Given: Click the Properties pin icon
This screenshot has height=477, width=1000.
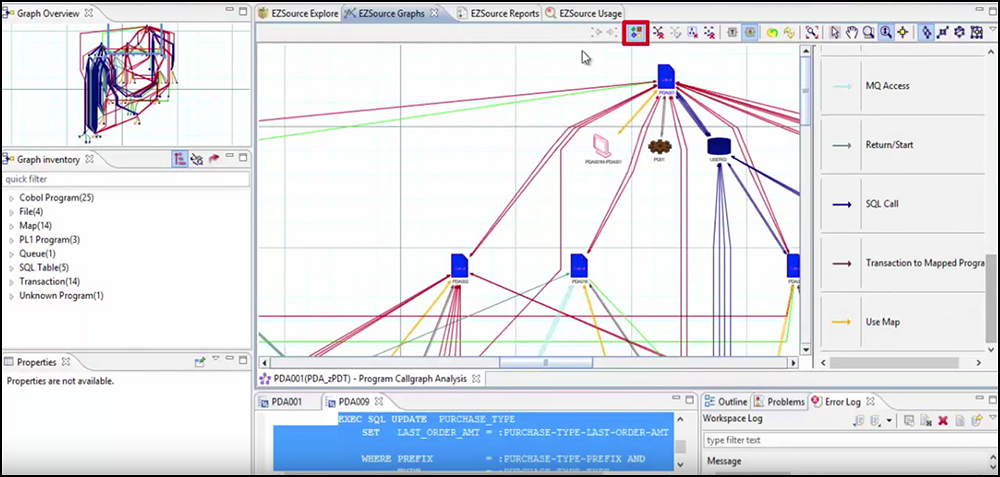Looking at the screenshot, I should (200, 362).
